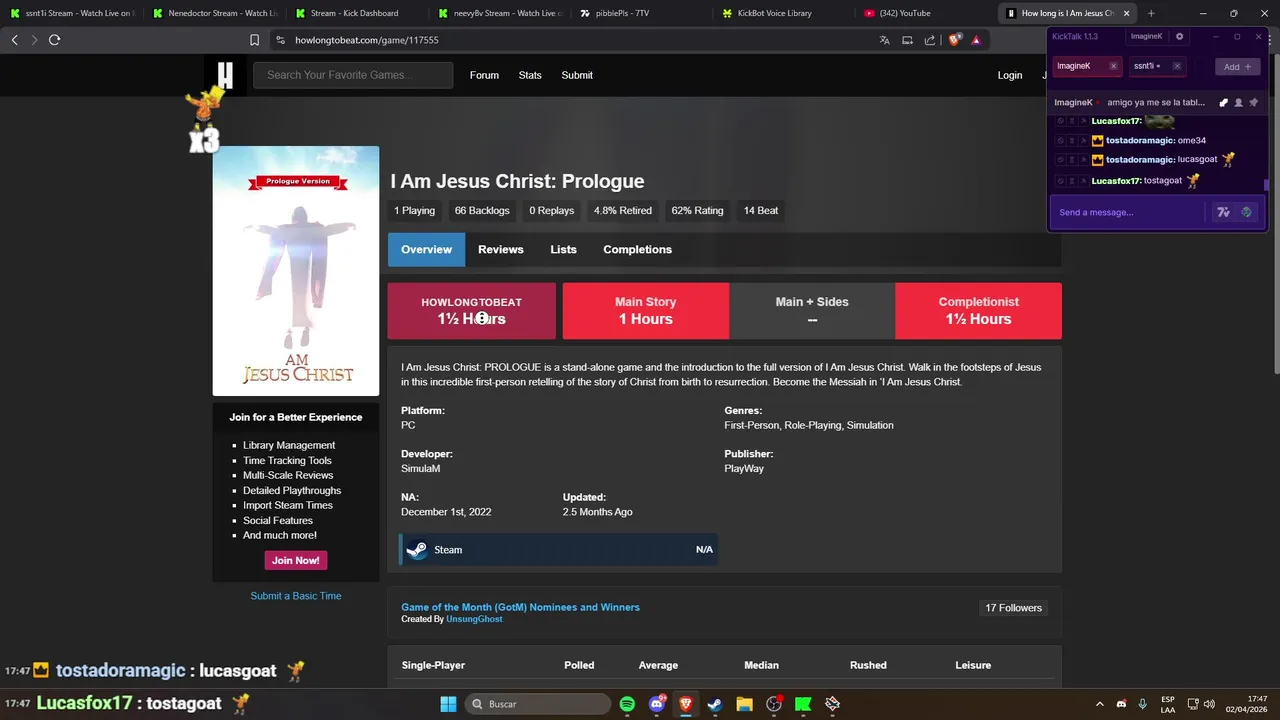Click the Login link
Screen dimensions: 1280x720
[1010, 75]
